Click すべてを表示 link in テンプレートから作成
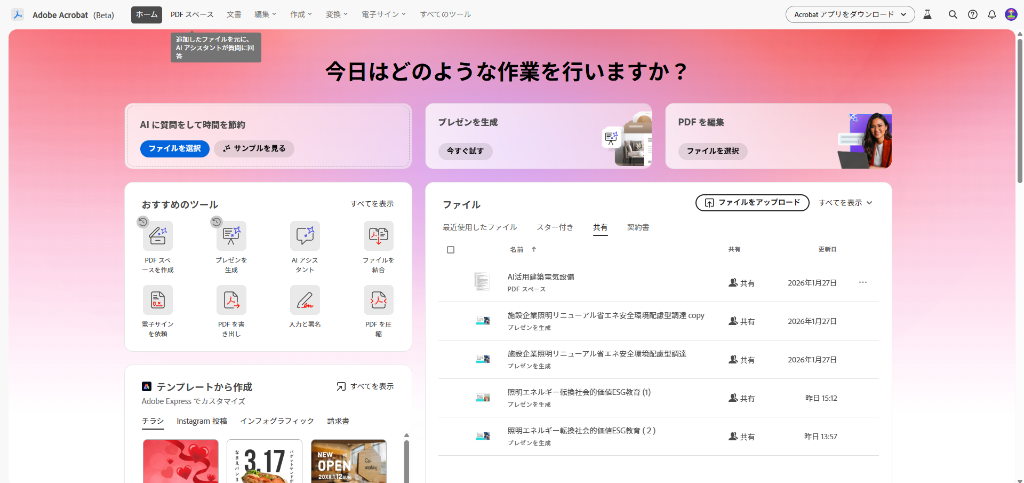Image resolution: width=1024 pixels, height=483 pixels. [x=365, y=386]
